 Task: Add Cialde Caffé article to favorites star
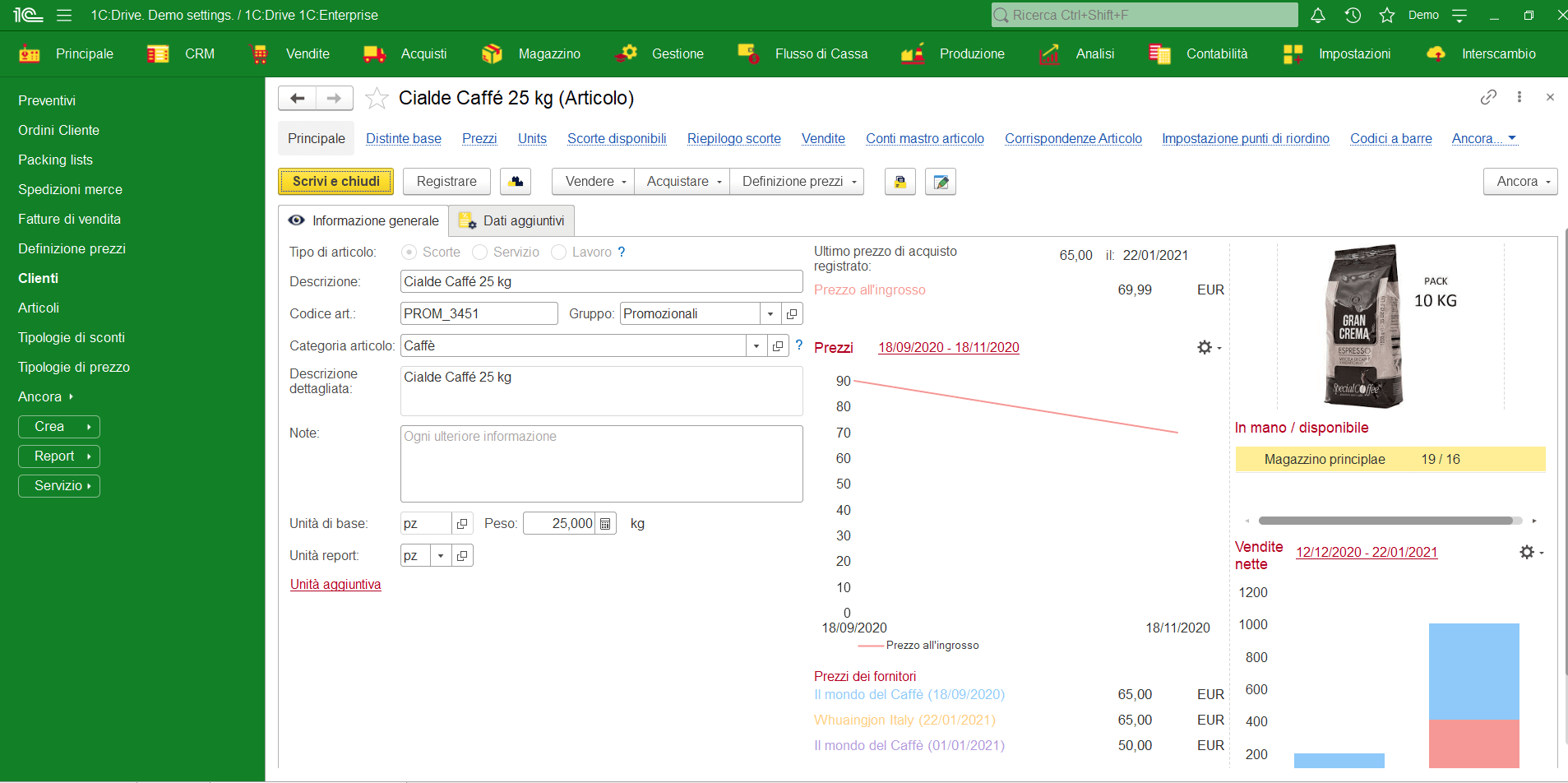click(377, 98)
